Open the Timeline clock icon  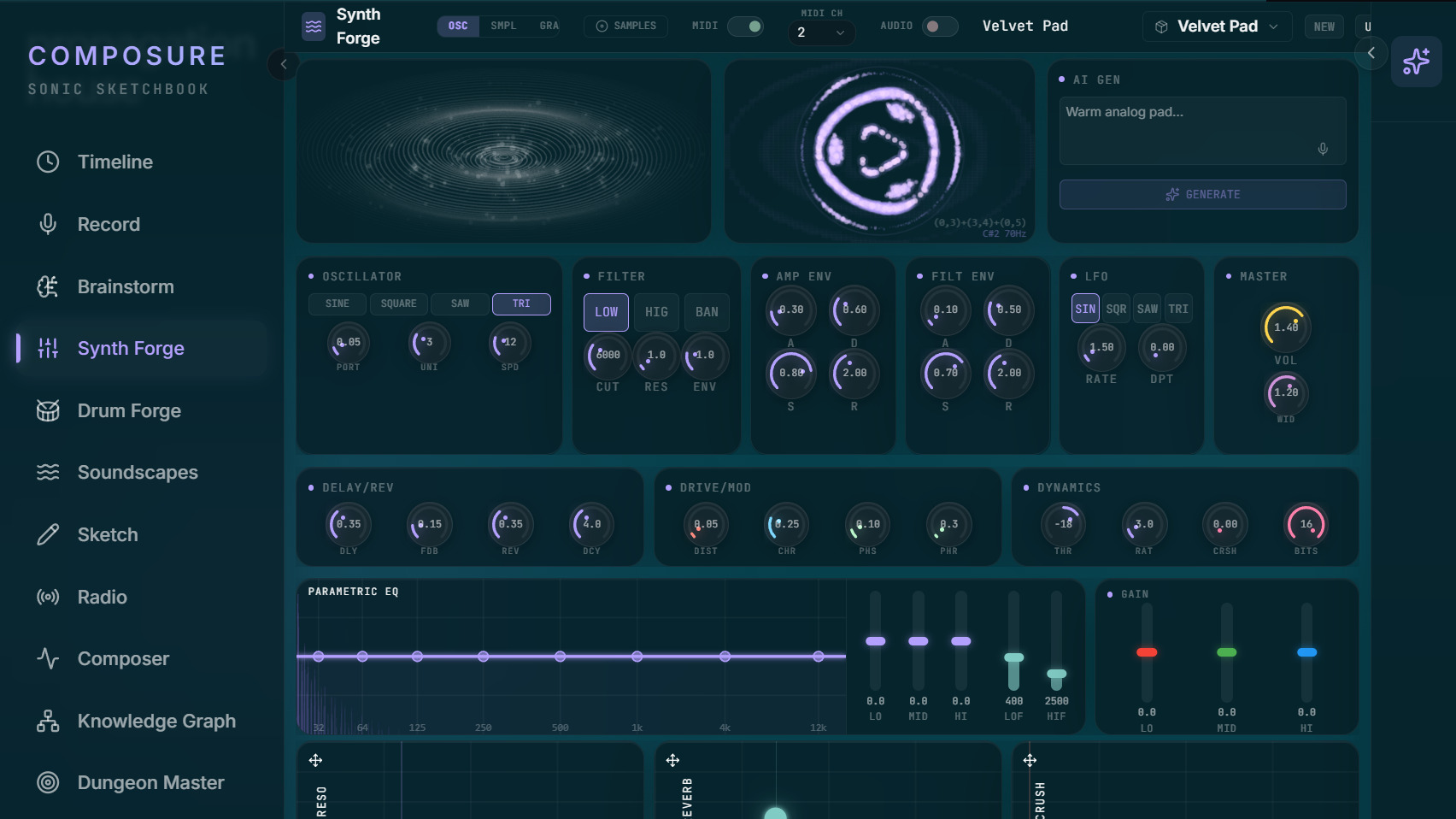click(x=48, y=162)
